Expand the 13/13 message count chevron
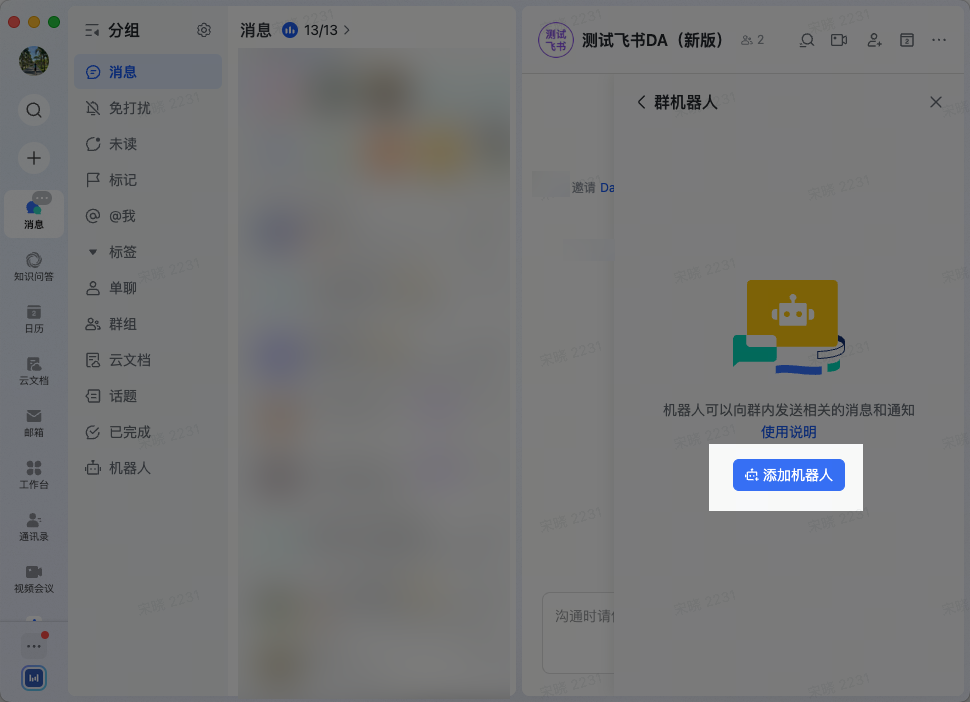Screen dimensions: 970x702 pyautogui.click(x=347, y=30)
